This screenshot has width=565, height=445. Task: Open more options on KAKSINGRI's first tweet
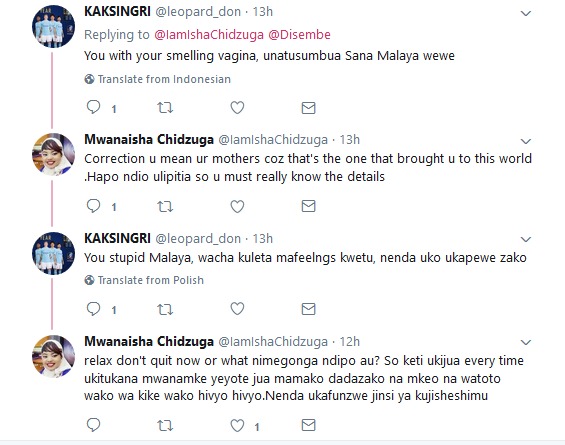coord(526,14)
